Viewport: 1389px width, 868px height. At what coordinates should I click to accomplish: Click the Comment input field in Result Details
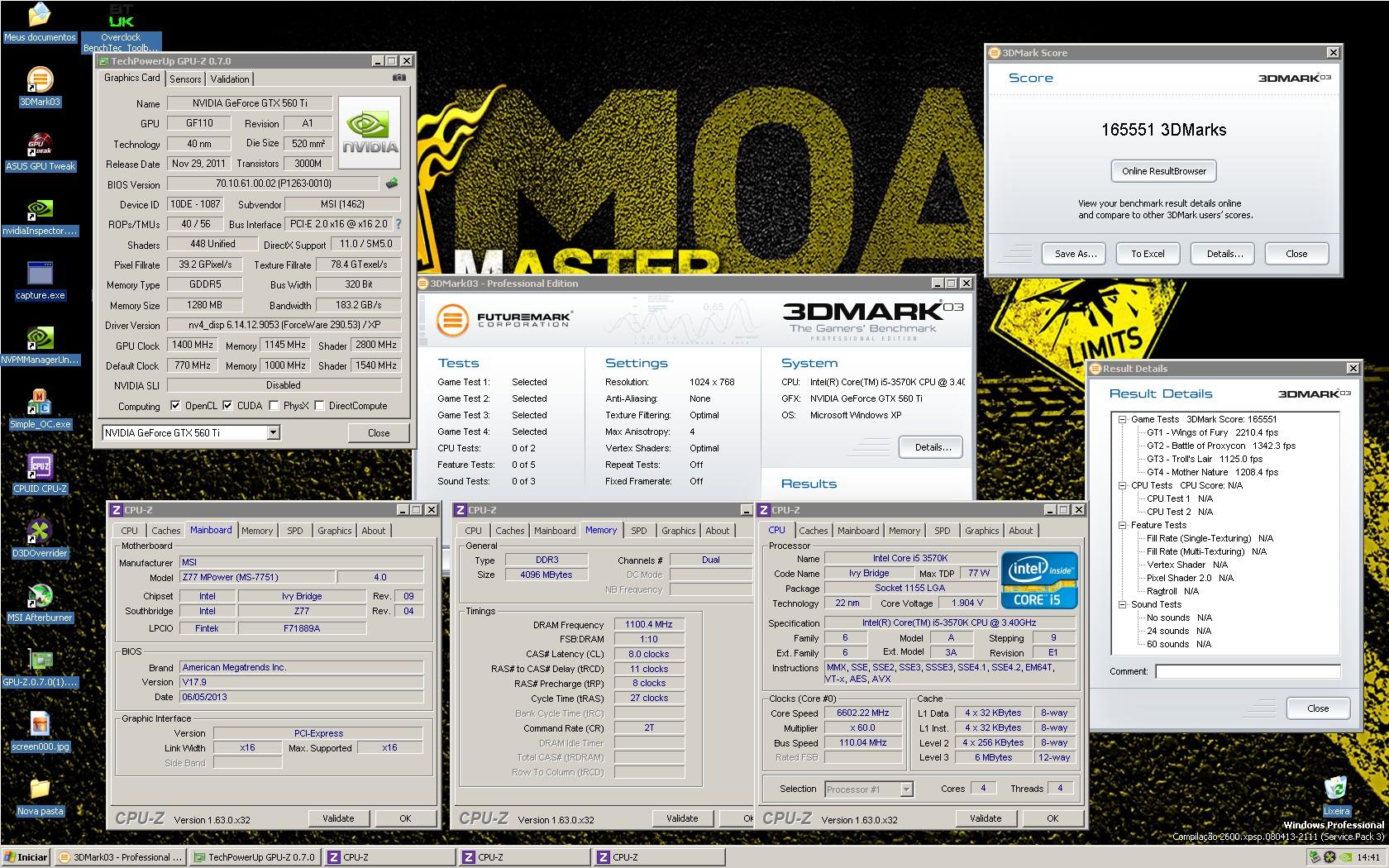(1247, 671)
